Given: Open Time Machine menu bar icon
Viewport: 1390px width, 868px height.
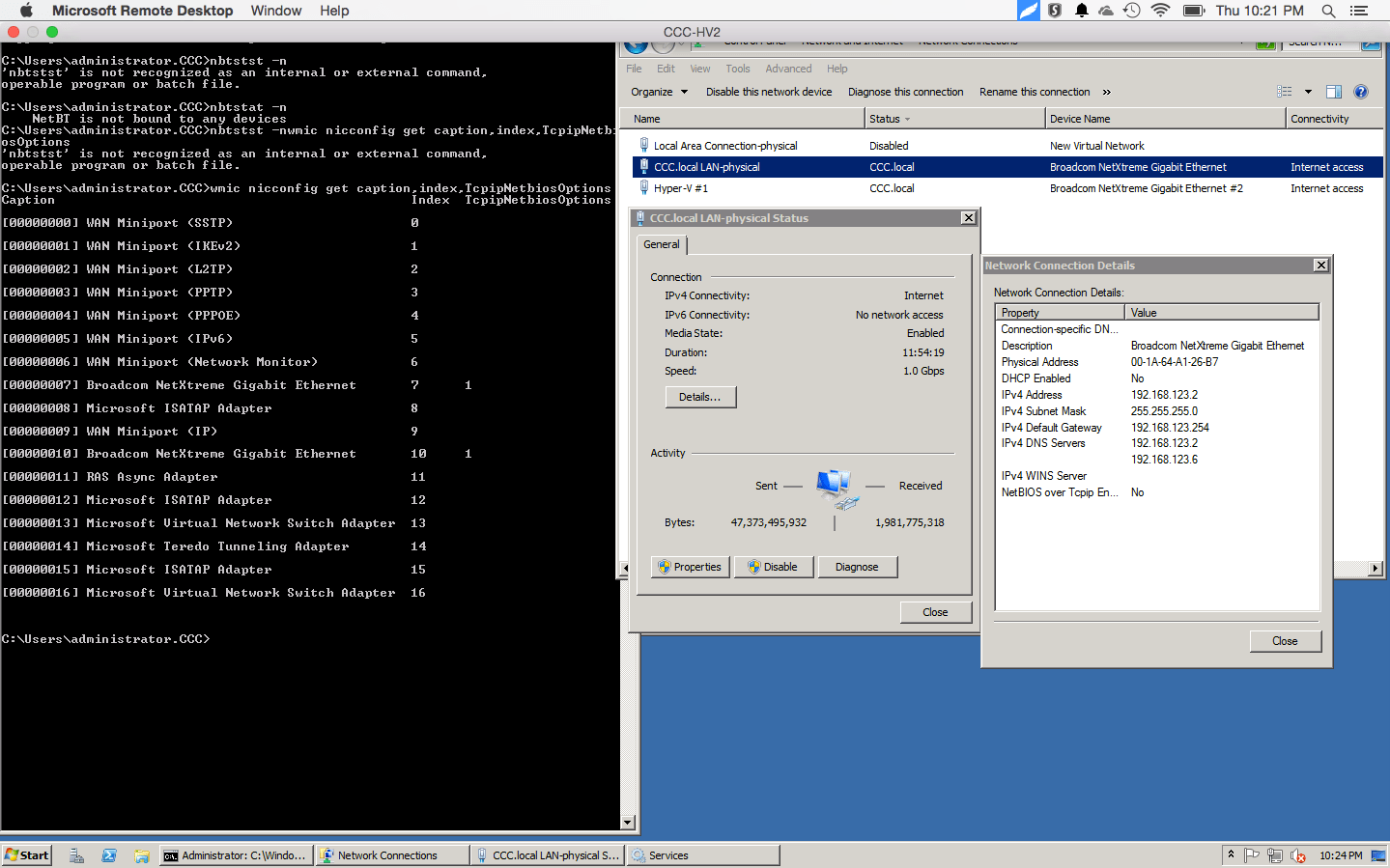Looking at the screenshot, I should pyautogui.click(x=1132, y=11).
